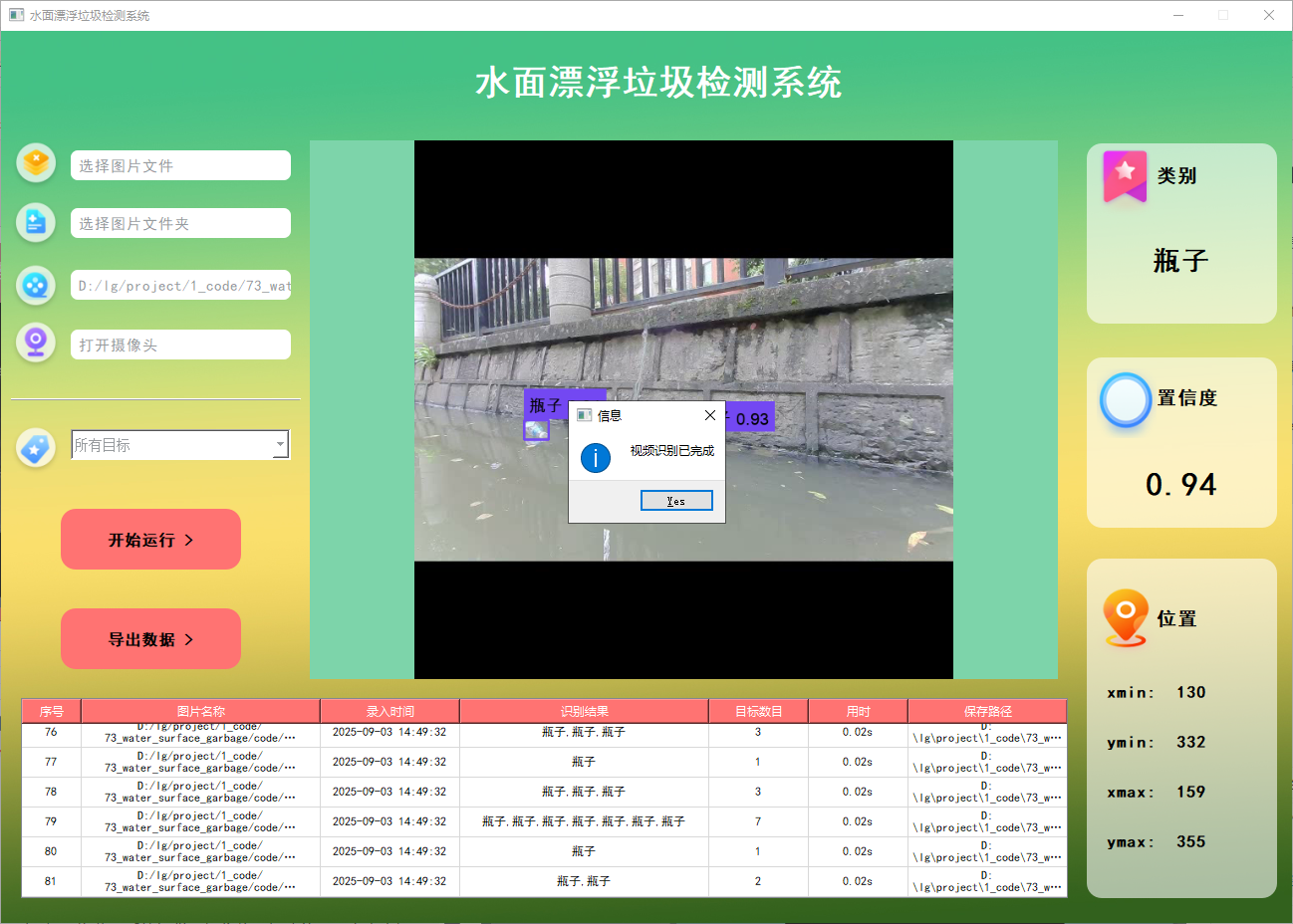The width and height of the screenshot is (1293, 924).
Task: Open the 所有目标 target dropdown
Action: pos(180,445)
